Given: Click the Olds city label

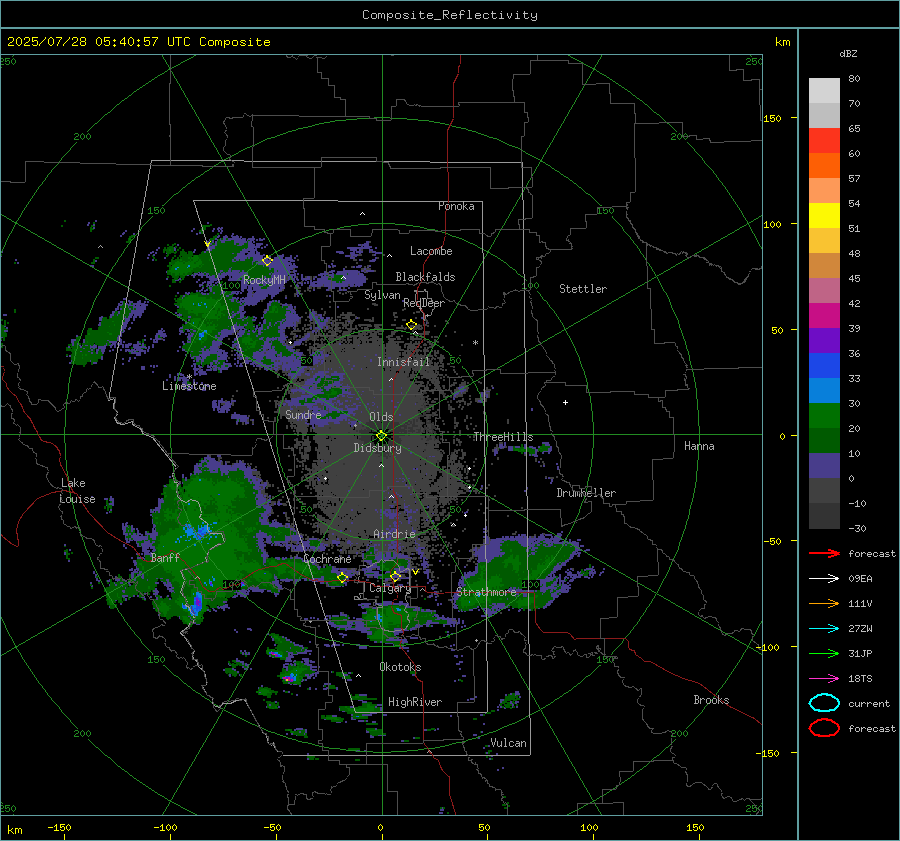Looking at the screenshot, I should pyautogui.click(x=381, y=417).
